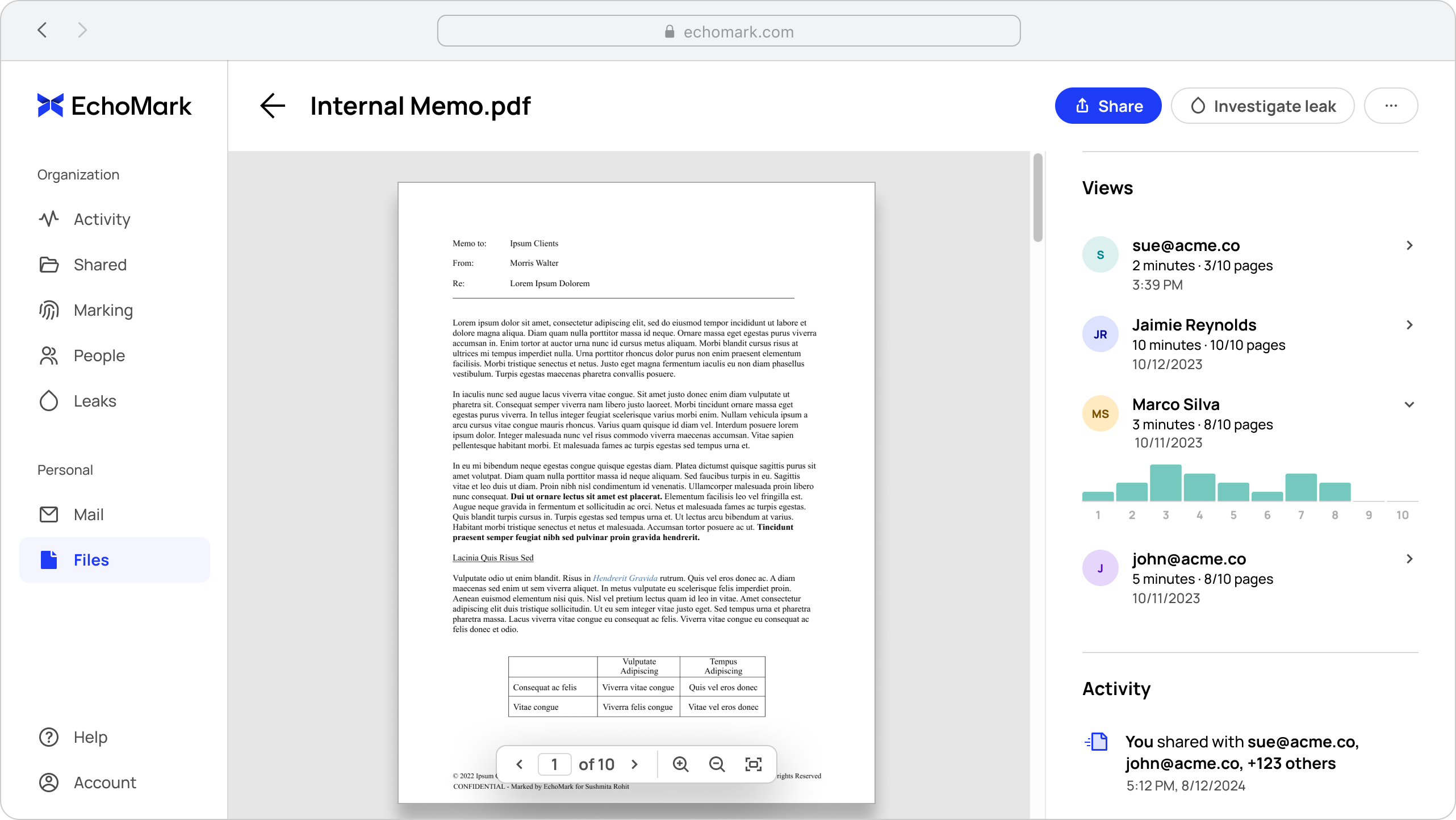The height and width of the screenshot is (820, 1456).
Task: Zoom in on the document
Action: pyautogui.click(x=680, y=764)
